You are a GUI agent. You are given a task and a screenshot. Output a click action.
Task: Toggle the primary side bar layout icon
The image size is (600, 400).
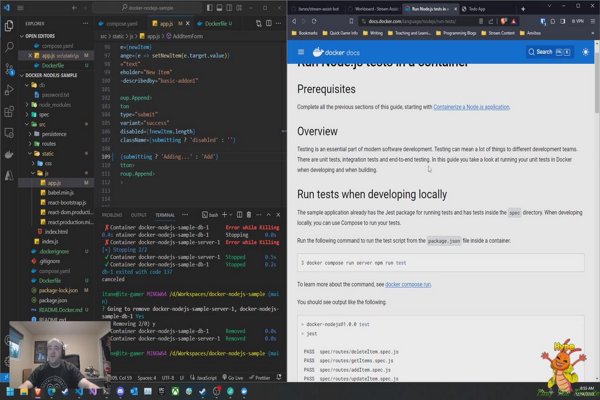click(210, 8)
